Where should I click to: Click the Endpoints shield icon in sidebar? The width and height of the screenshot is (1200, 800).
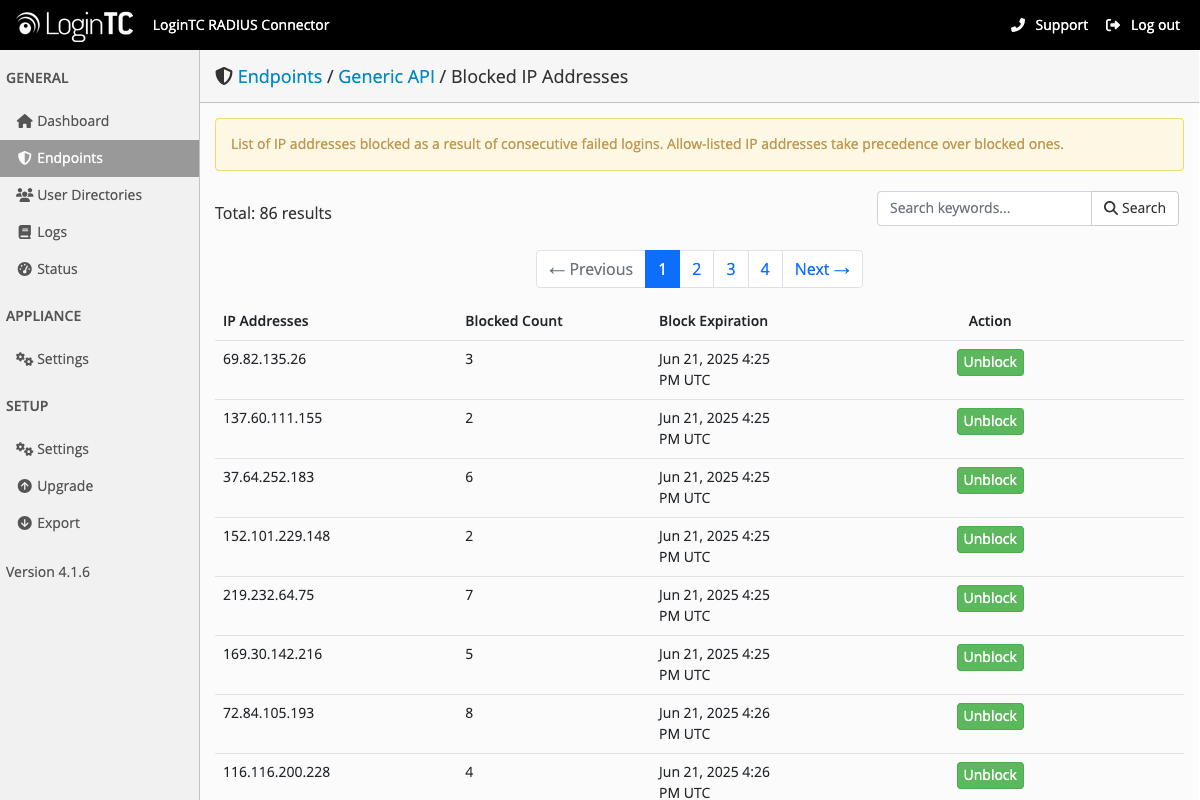click(x=25, y=158)
